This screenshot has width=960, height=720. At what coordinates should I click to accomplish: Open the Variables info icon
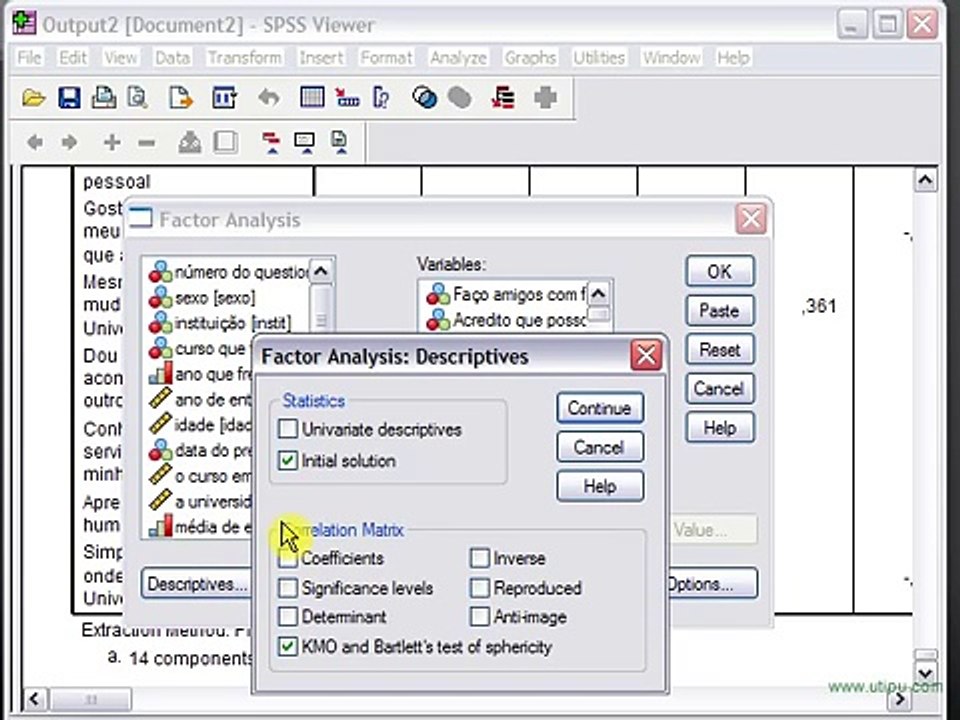coord(381,98)
